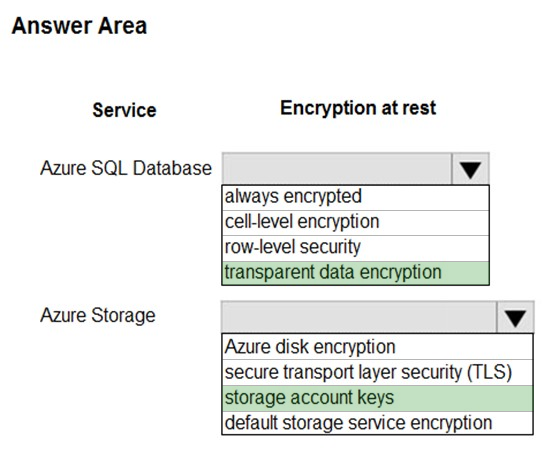The width and height of the screenshot is (544, 451).
Task: Click the Azure SQL Database label
Action: click(x=126, y=168)
